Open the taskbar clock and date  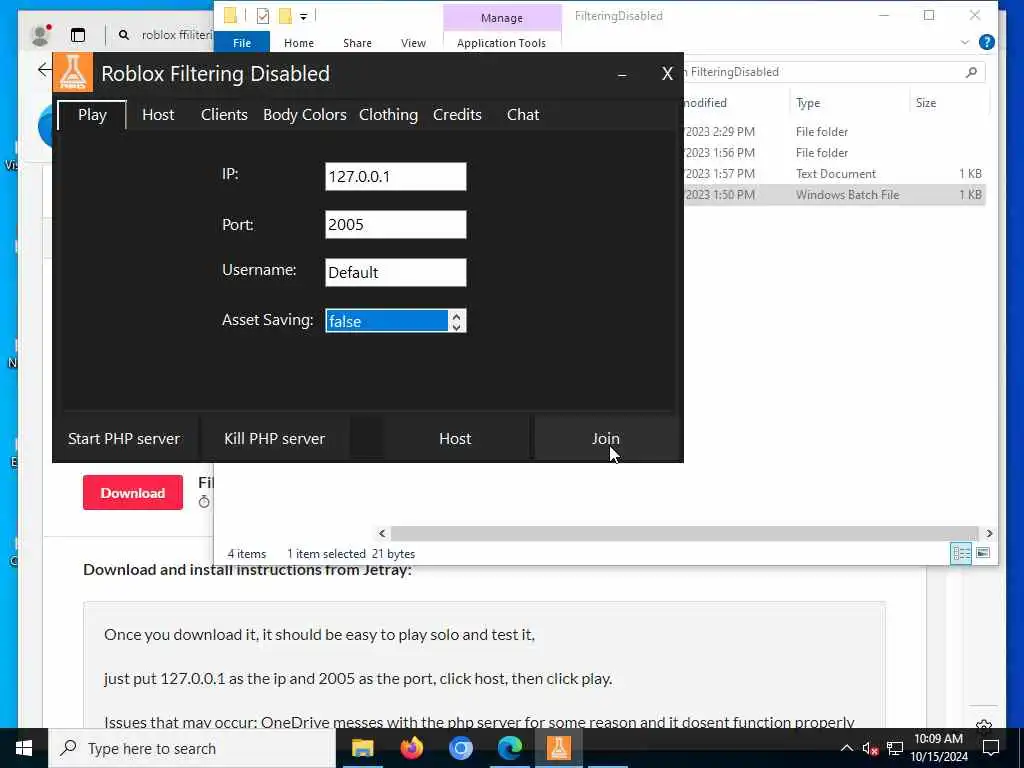pyautogui.click(x=938, y=748)
